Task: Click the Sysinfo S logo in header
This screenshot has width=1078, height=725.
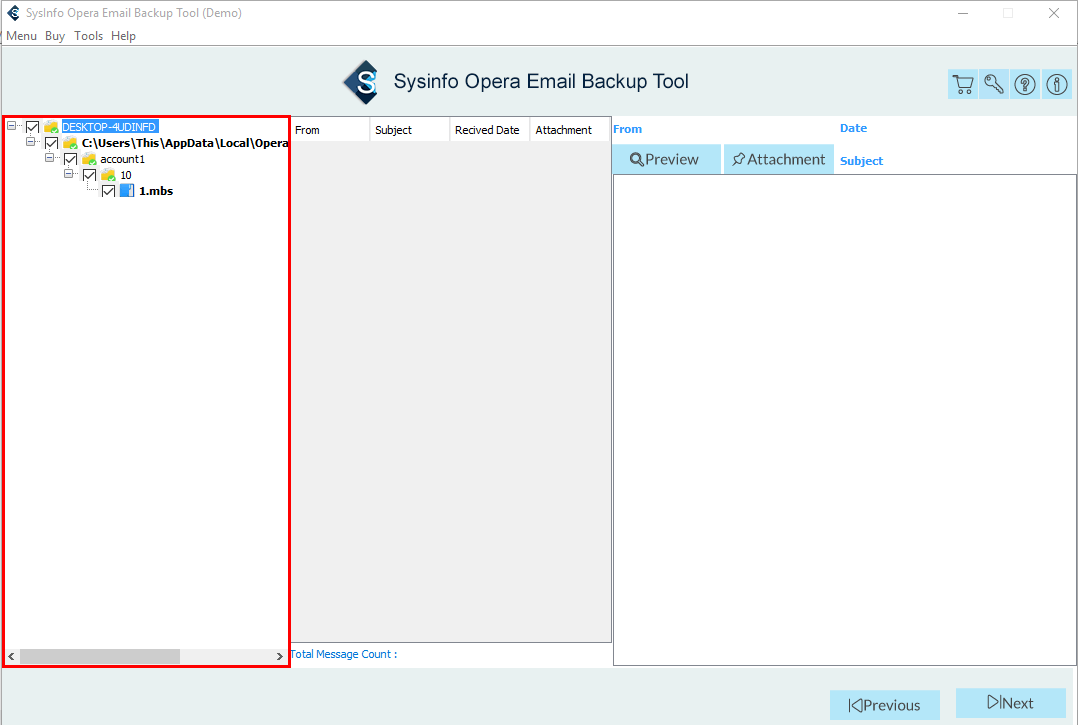Action: [362, 82]
